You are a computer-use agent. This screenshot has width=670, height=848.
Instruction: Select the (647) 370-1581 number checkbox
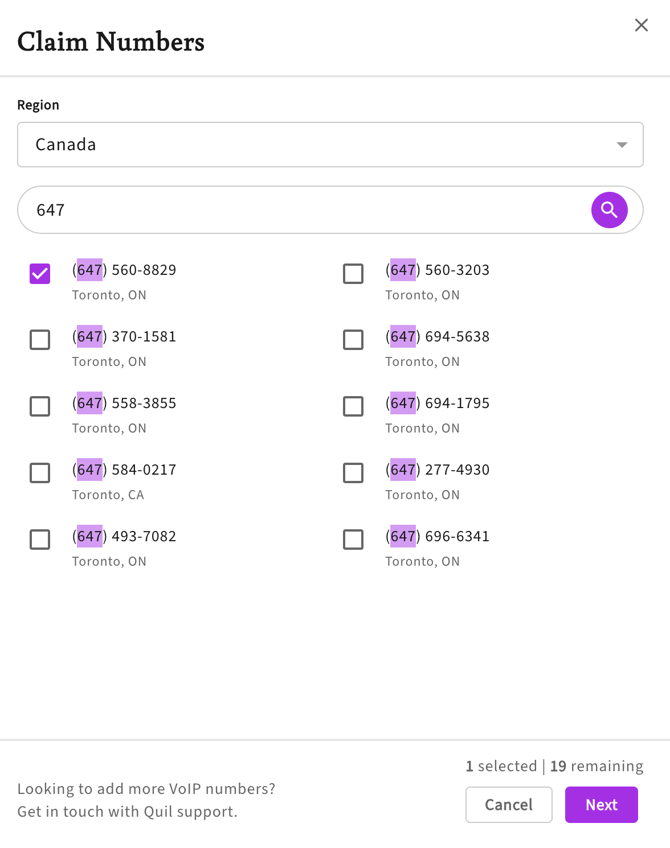tap(40, 340)
